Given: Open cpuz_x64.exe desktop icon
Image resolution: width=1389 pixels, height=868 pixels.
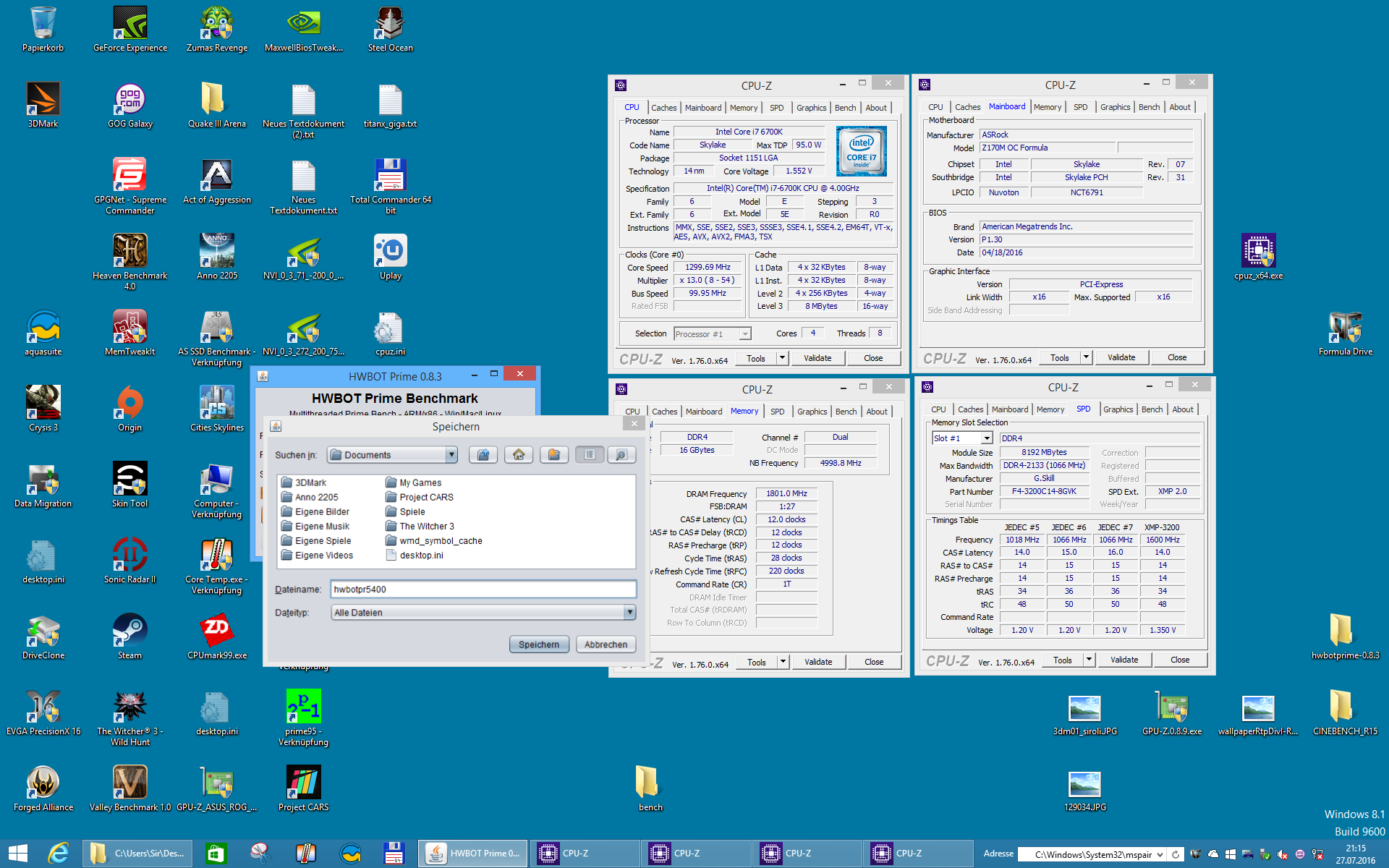Looking at the screenshot, I should click(1259, 256).
